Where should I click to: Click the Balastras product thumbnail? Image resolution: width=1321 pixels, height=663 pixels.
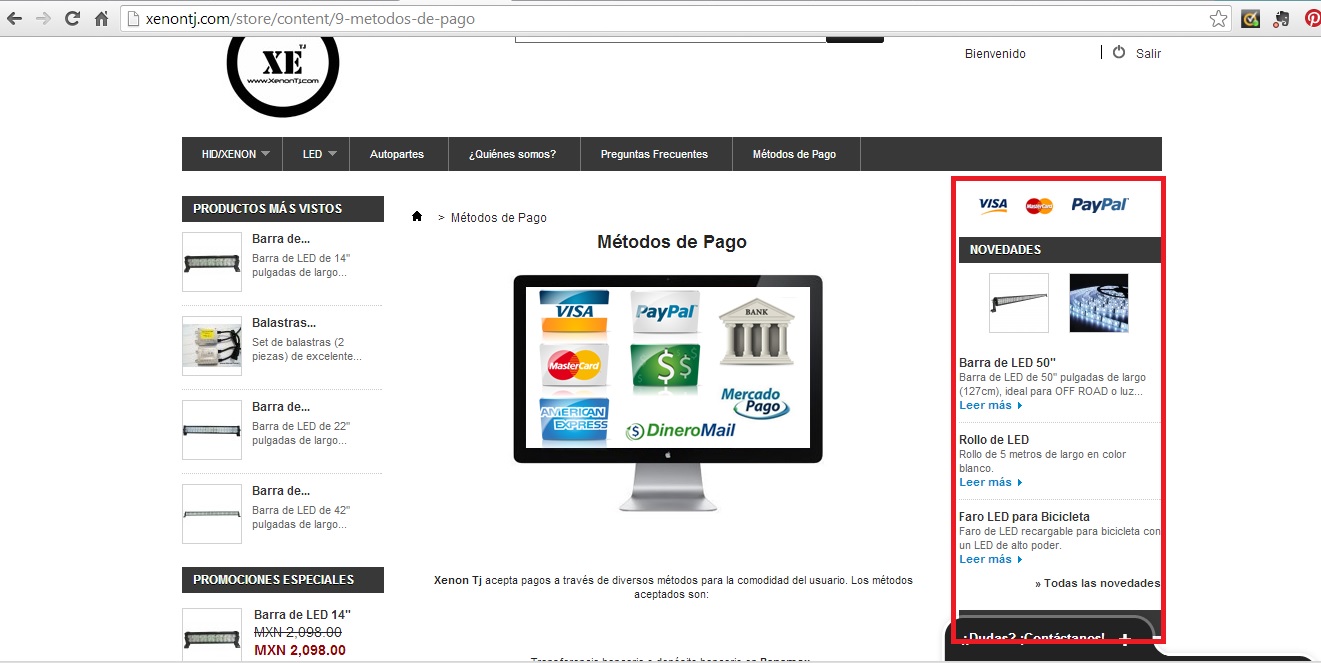[212, 346]
